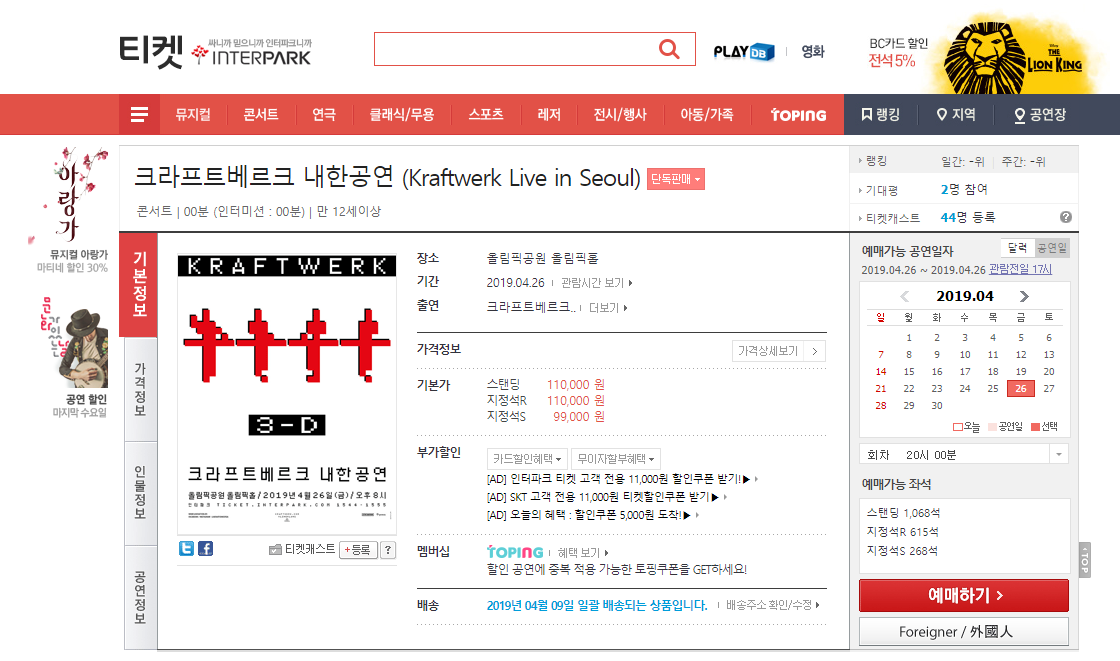Screen dimensions: 1120x661
Task: Click 44명 등록 ticketcast count
Action: coord(968,217)
